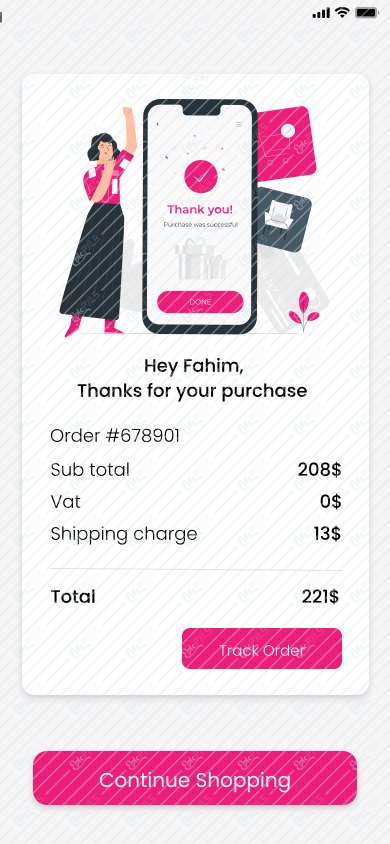Screen dimensions: 390x844
Task: Click the Shipping charge 13$ amount
Action: [328, 534]
